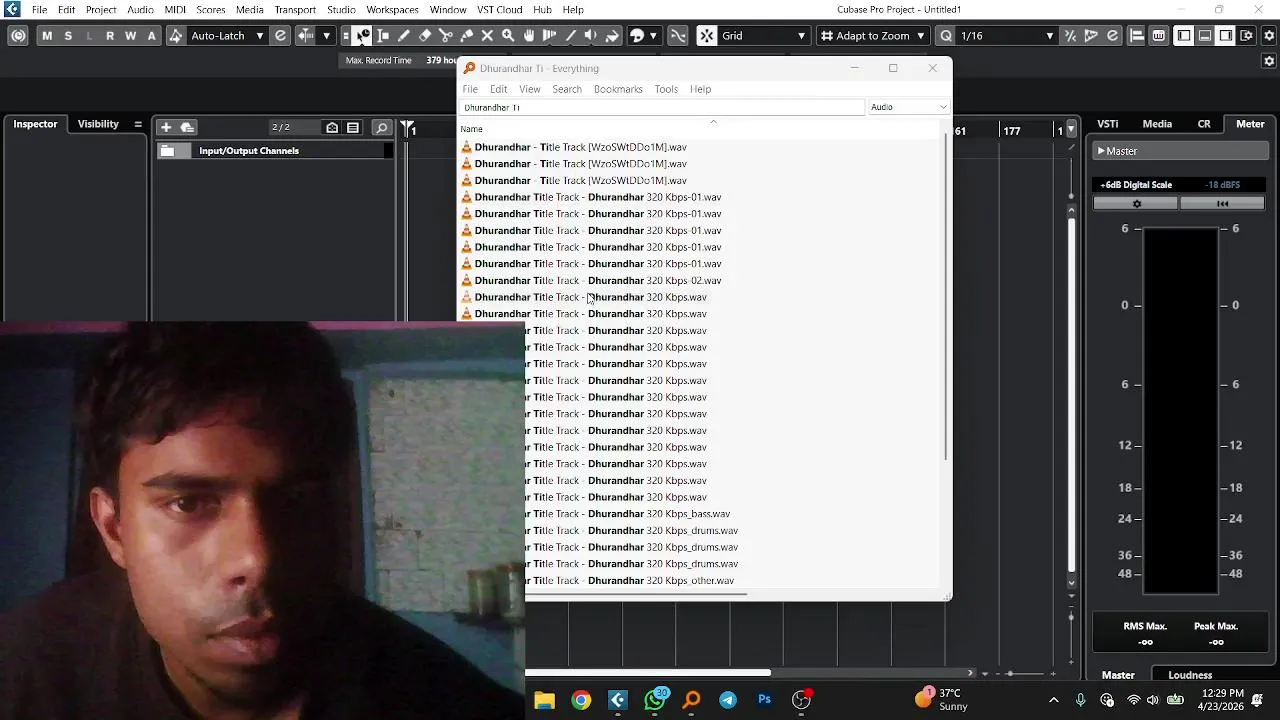
Task: Toggle global Mute M button
Action: [47, 35]
